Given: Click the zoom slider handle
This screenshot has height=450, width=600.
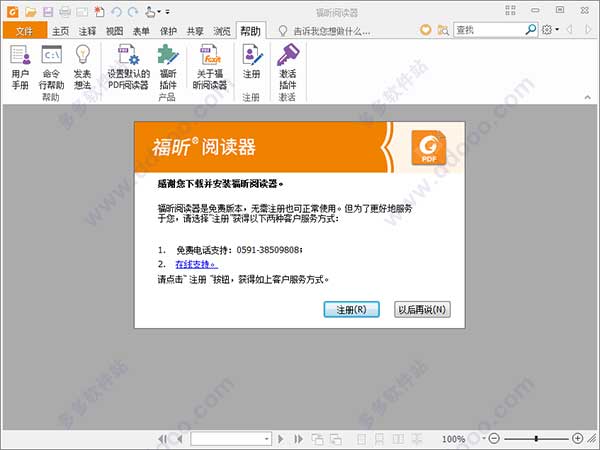Looking at the screenshot, I should 536,439.
